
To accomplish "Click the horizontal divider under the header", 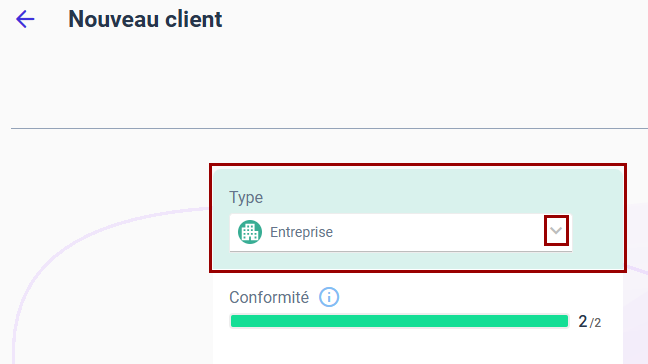I will click(329, 128).
